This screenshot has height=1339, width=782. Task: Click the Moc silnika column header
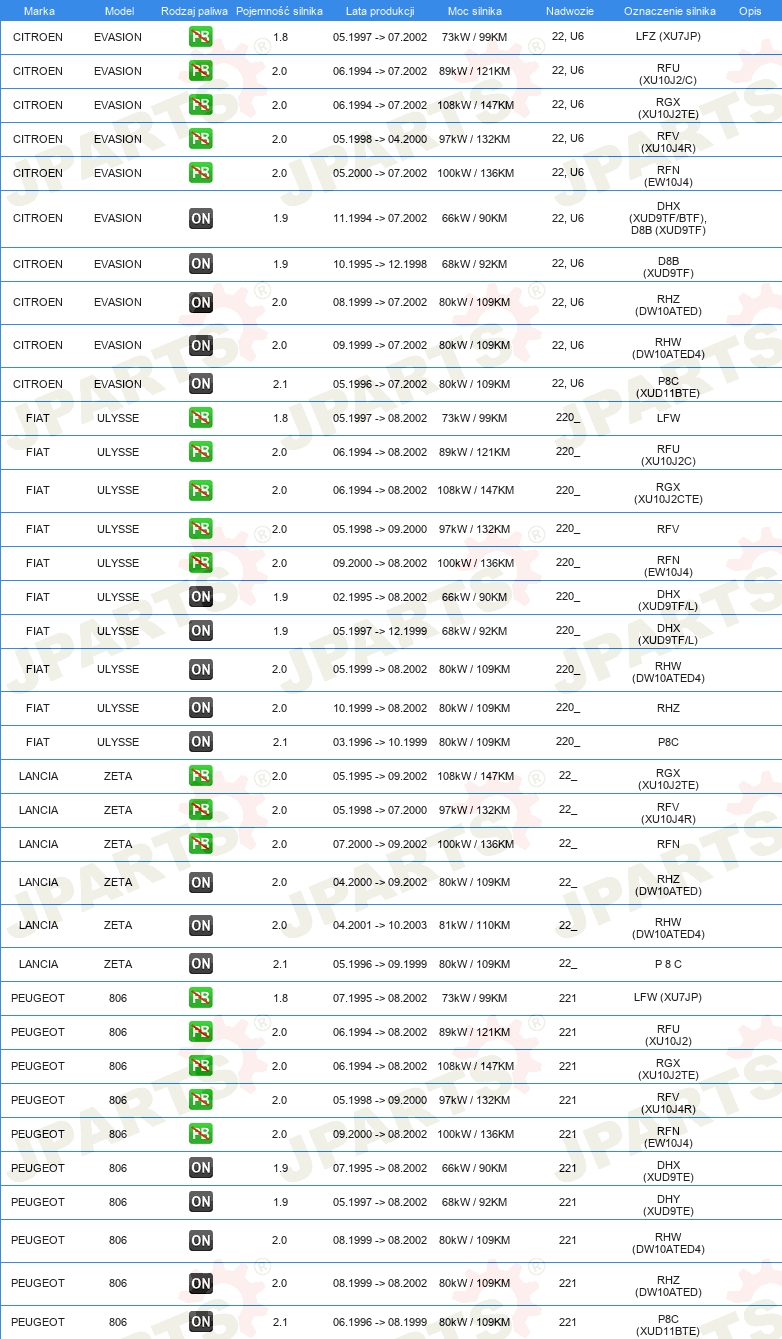(x=474, y=10)
